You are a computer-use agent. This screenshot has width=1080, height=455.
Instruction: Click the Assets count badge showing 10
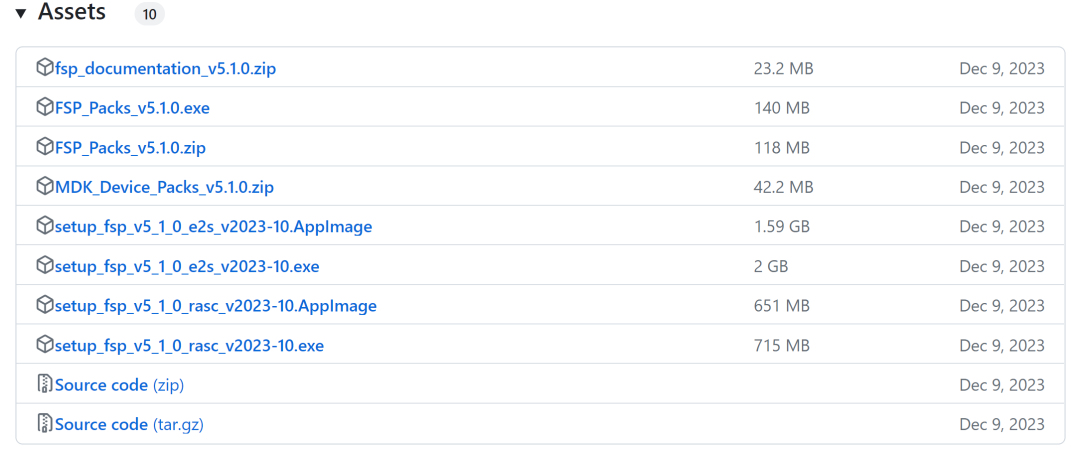[x=149, y=15]
